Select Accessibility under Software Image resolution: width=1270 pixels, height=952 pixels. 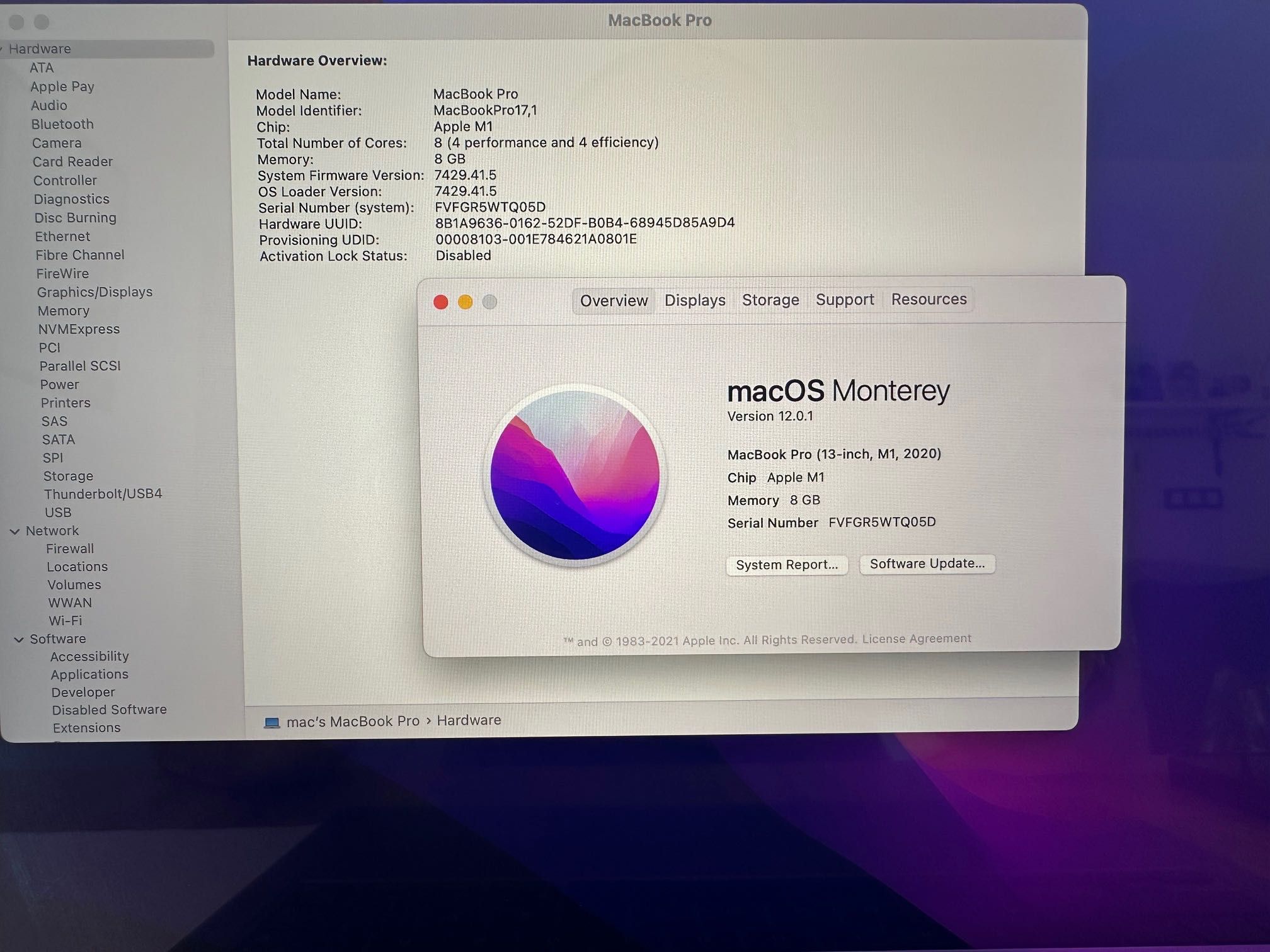[x=89, y=657]
